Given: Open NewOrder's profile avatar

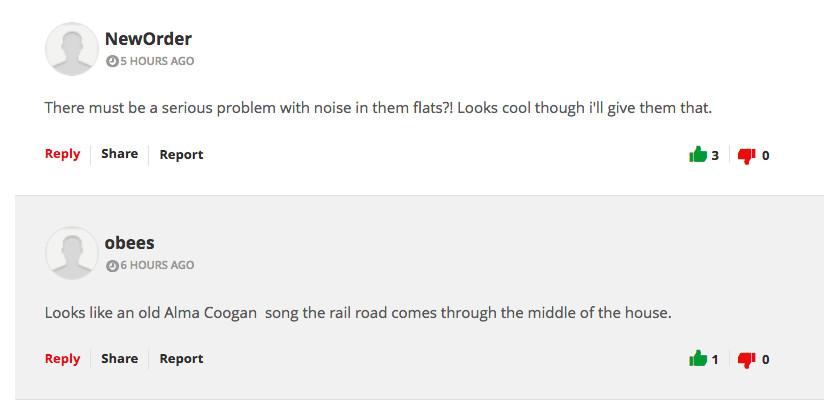Looking at the screenshot, I should tap(71, 48).
